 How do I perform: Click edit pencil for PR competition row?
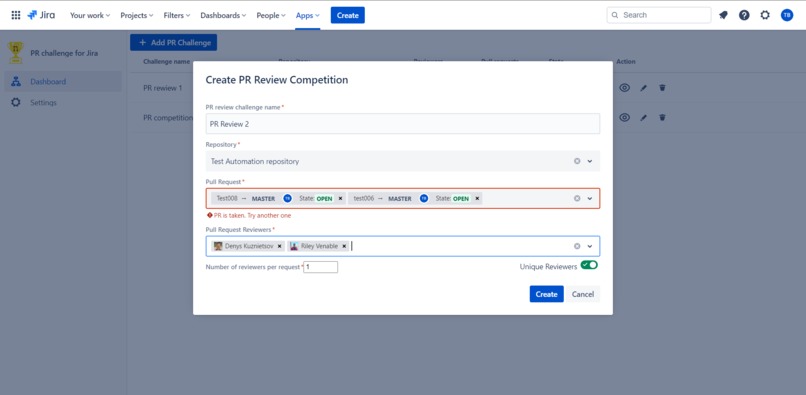pos(643,118)
